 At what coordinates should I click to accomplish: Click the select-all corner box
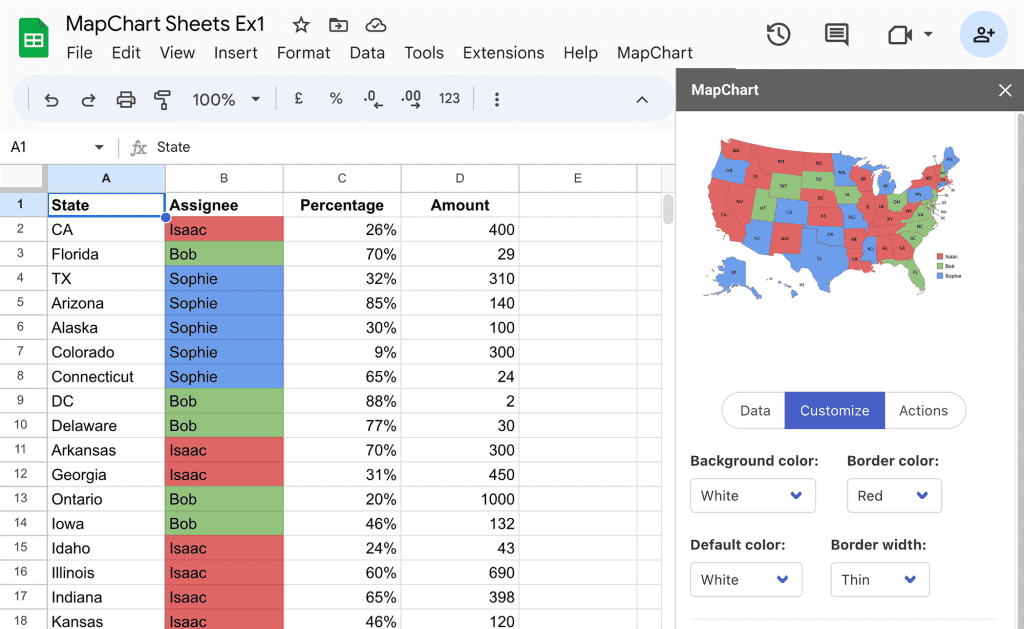(x=22, y=178)
